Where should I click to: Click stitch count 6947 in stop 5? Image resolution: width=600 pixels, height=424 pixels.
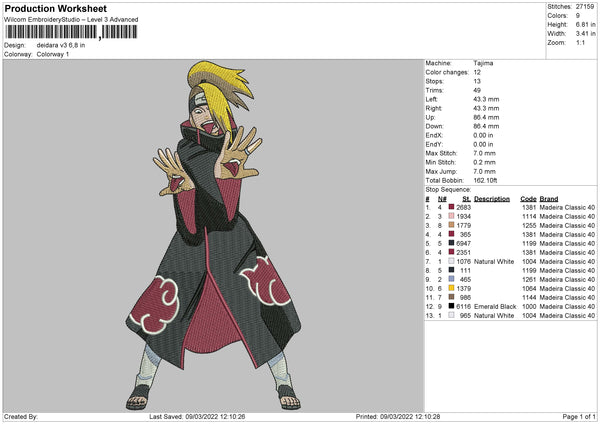coord(463,243)
